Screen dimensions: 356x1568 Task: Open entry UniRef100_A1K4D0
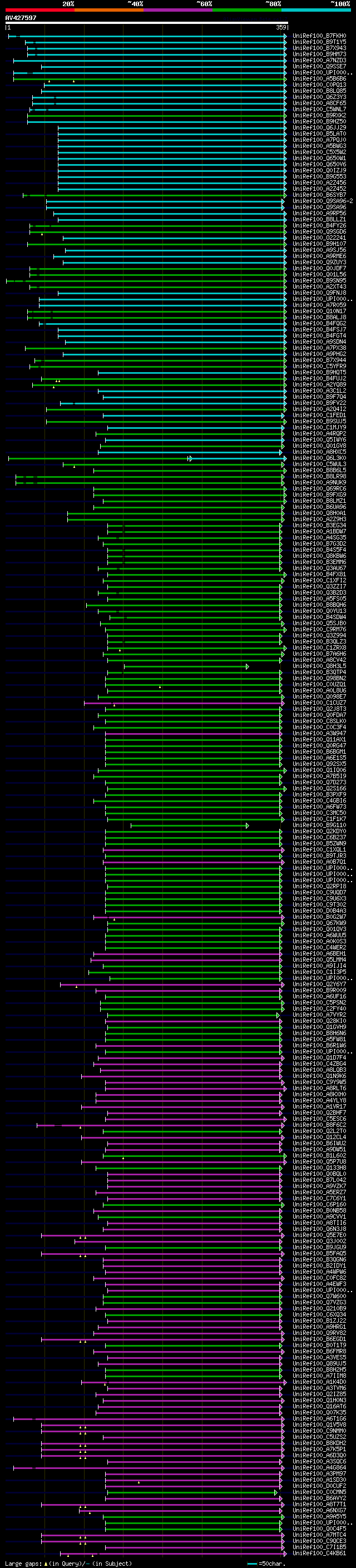coord(319,1382)
